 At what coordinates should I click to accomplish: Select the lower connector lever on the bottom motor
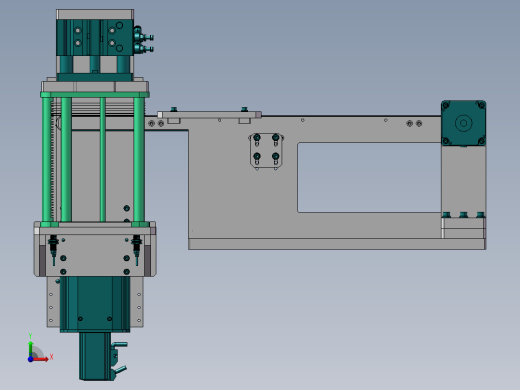coord(119,369)
